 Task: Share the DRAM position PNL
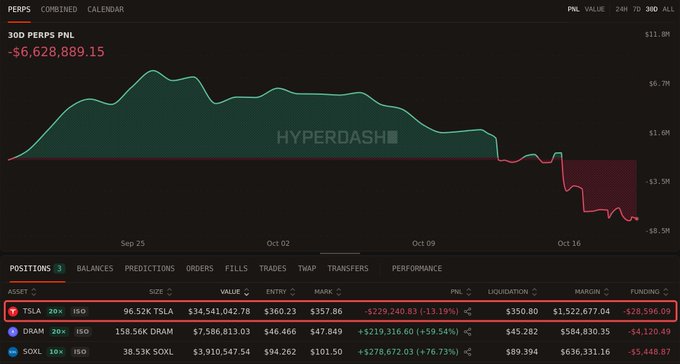pyautogui.click(x=468, y=332)
